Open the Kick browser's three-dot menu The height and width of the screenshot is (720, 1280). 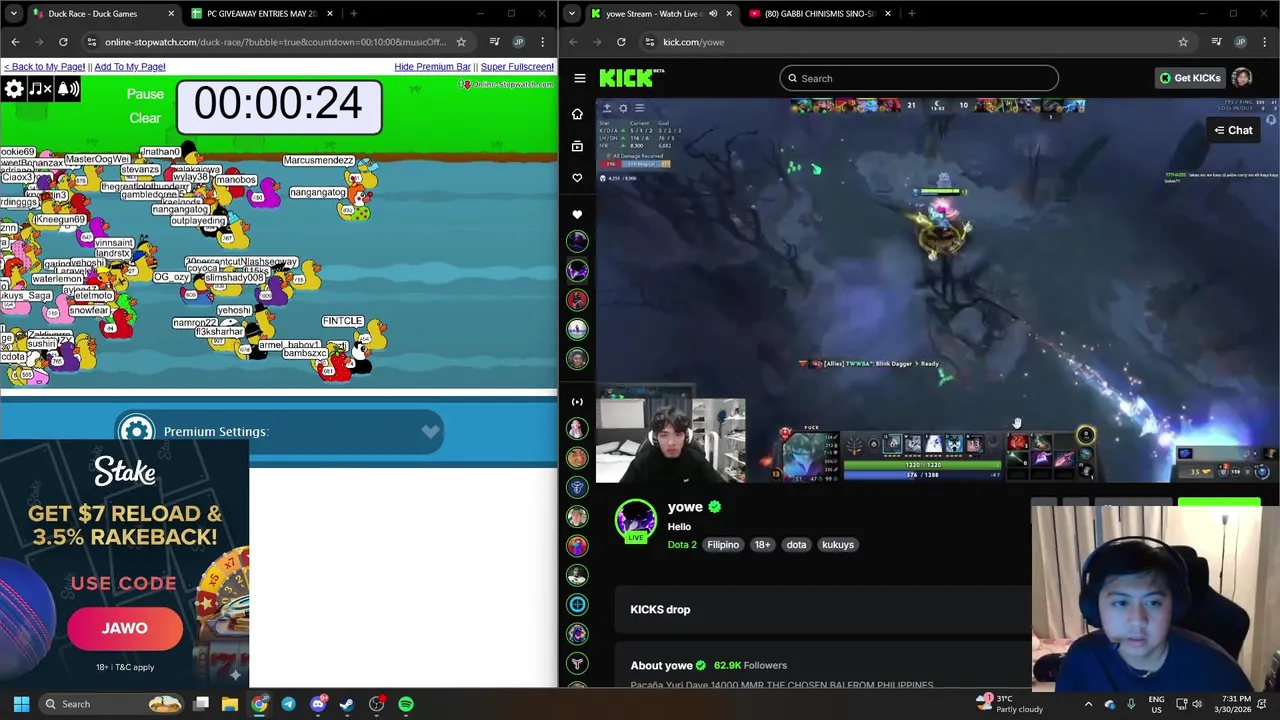(x=1264, y=42)
